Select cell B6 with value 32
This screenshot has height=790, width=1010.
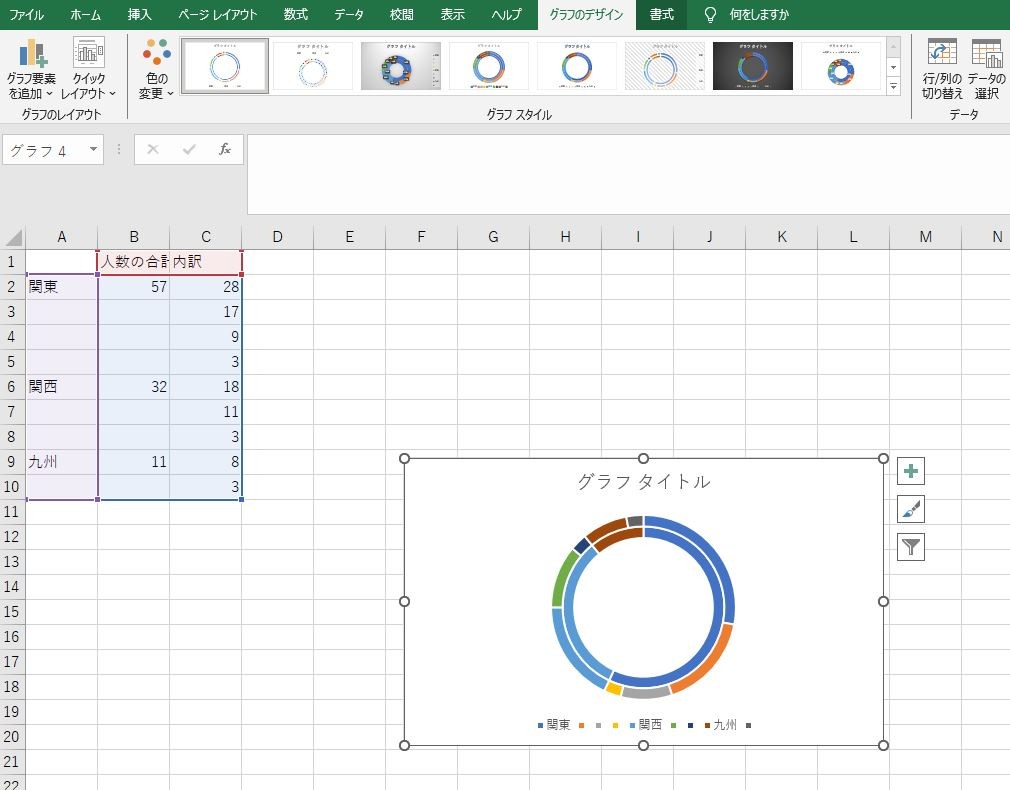pyautogui.click(x=134, y=387)
